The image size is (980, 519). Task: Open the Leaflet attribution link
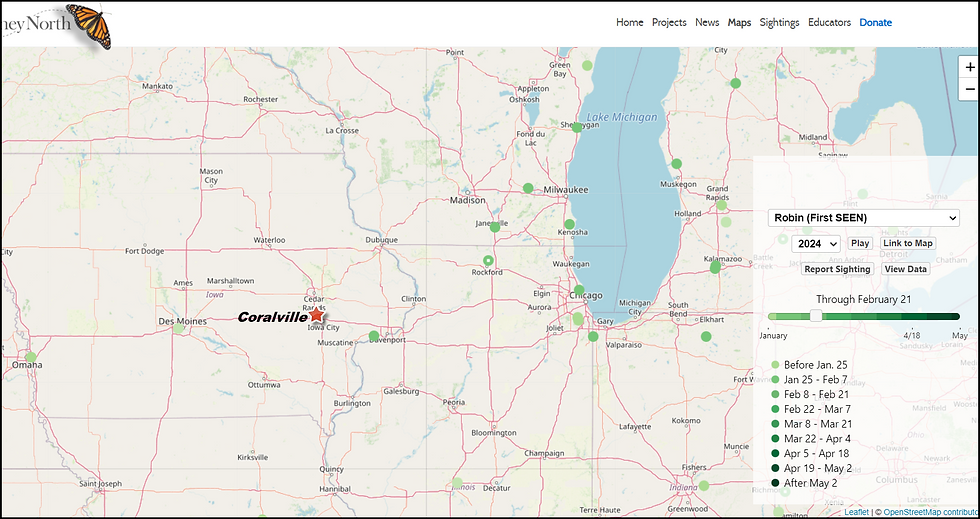[x=856, y=512]
